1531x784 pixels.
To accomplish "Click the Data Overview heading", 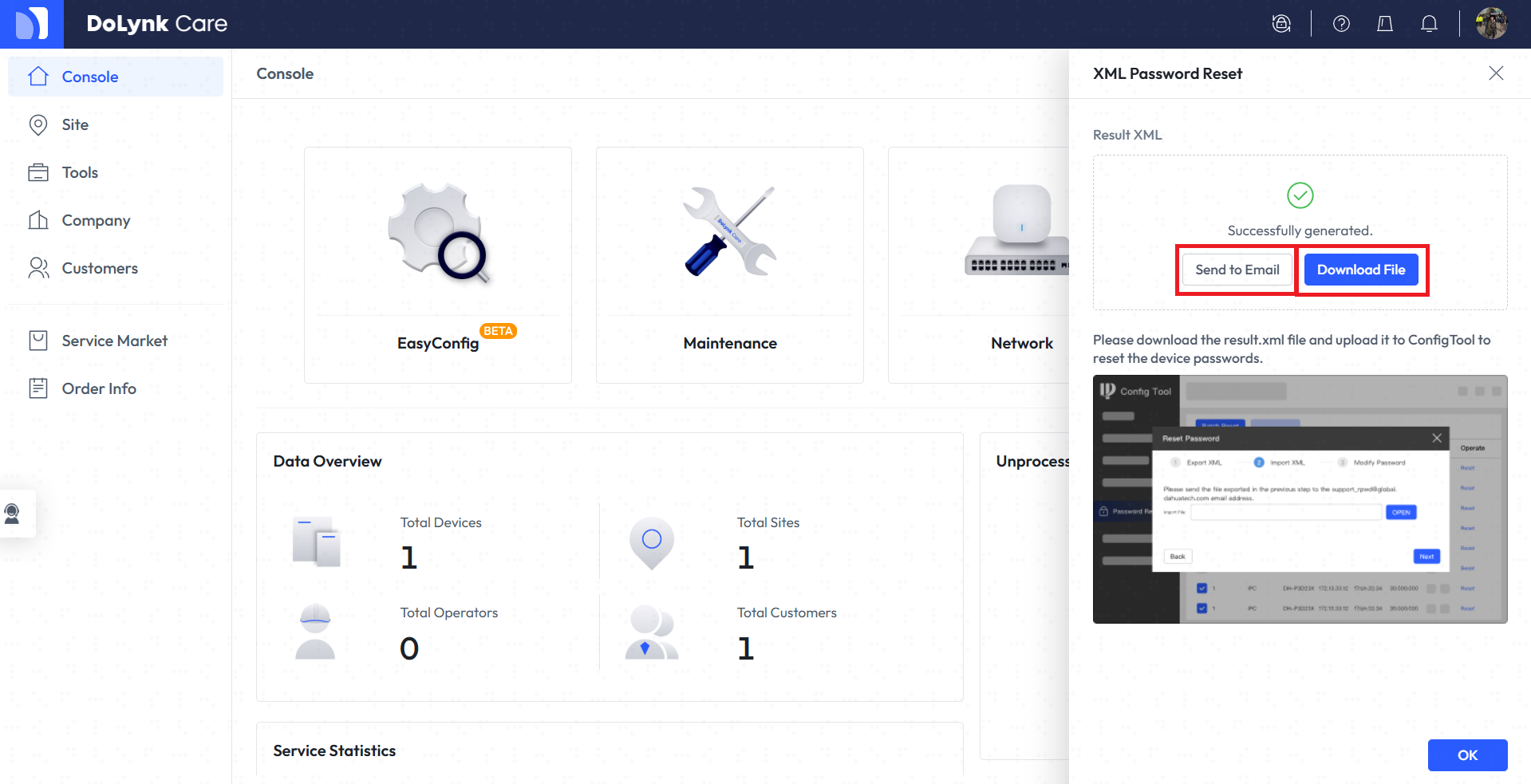I will pos(327,461).
